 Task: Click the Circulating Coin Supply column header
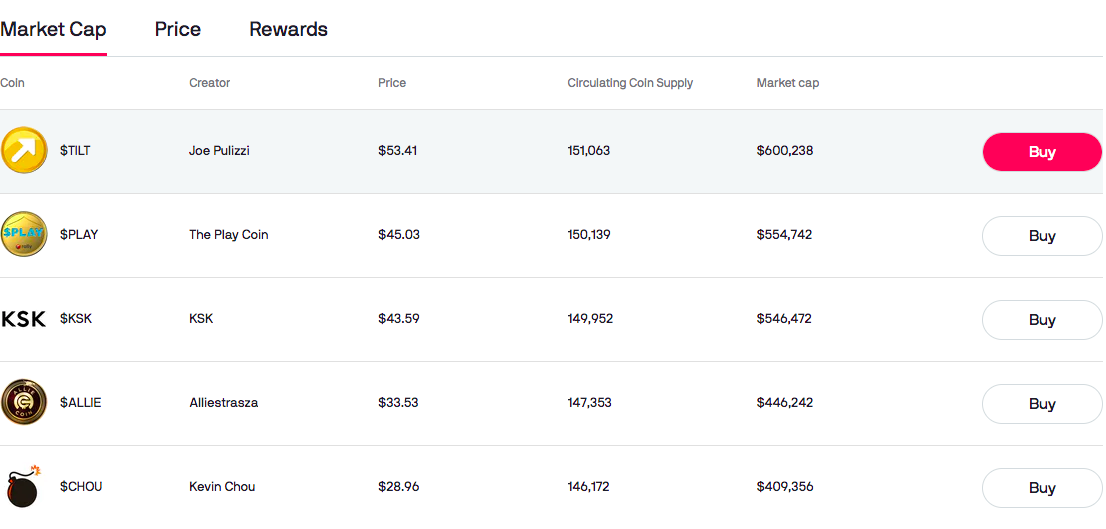point(630,83)
